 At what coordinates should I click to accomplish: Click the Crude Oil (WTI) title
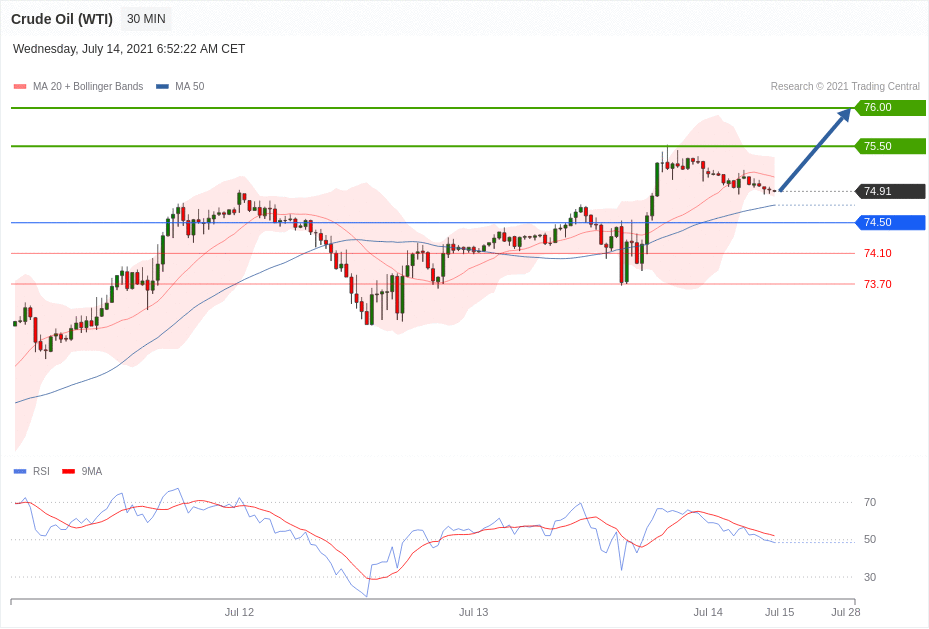pos(62,19)
